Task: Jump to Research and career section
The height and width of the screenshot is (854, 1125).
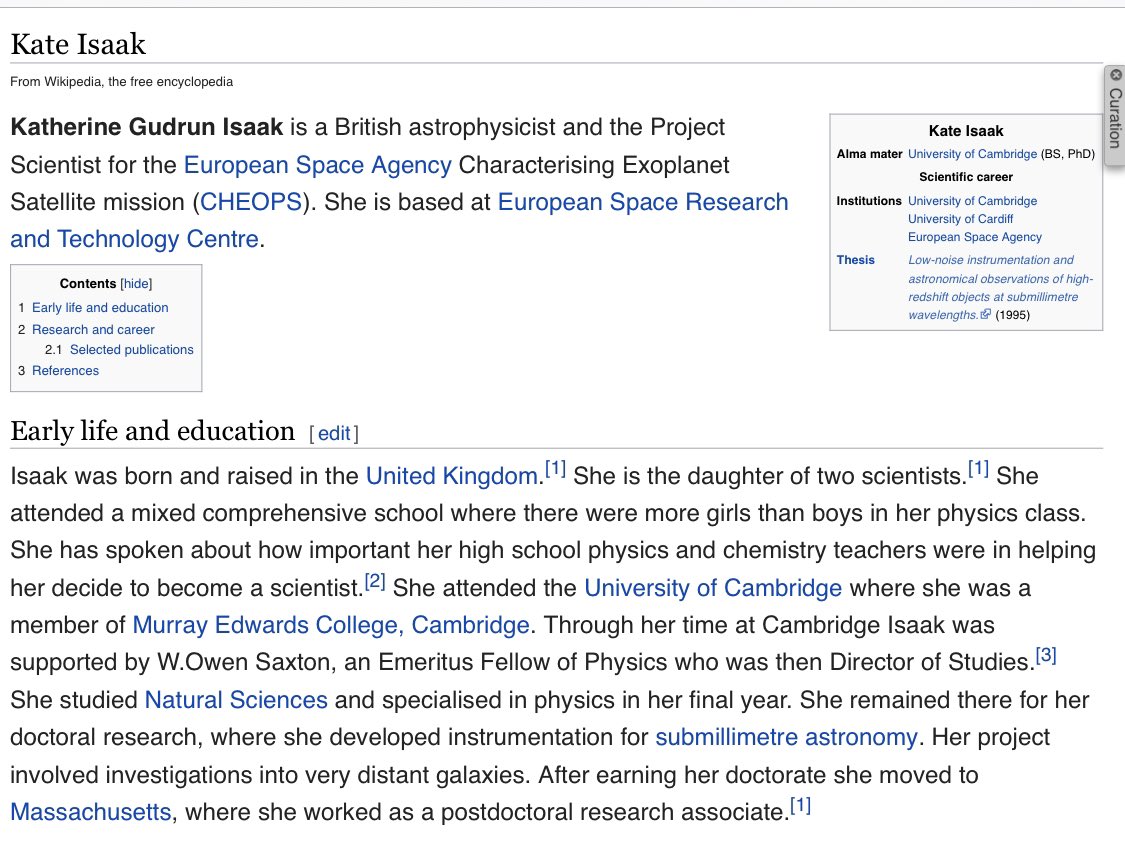Action: [x=93, y=329]
